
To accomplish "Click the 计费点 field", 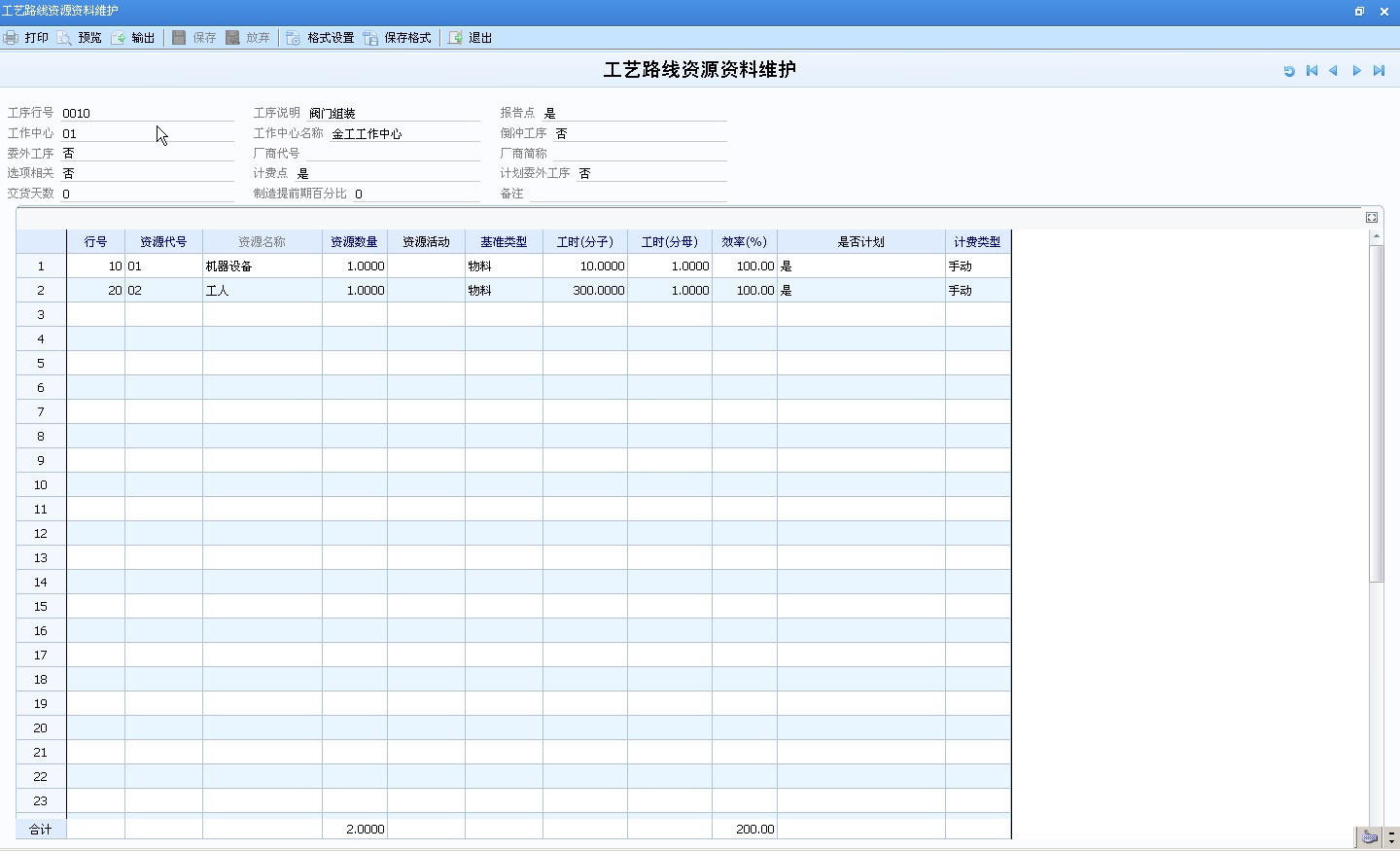I will point(388,173).
